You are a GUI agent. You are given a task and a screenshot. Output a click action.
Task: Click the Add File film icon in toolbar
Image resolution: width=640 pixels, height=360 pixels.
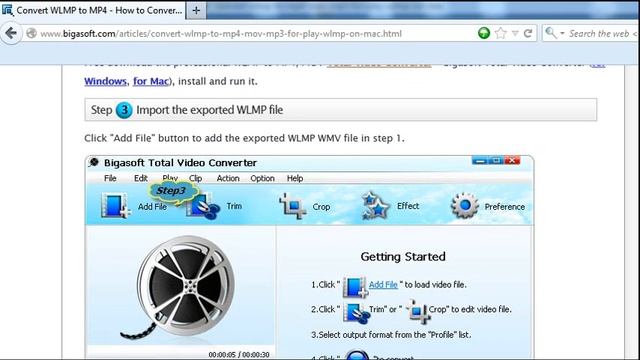point(116,205)
